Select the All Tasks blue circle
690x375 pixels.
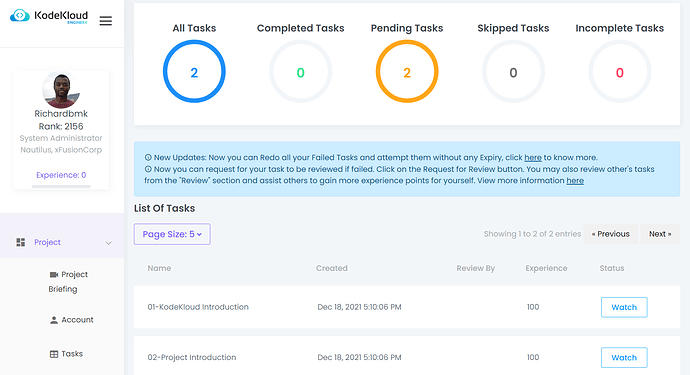pos(194,72)
